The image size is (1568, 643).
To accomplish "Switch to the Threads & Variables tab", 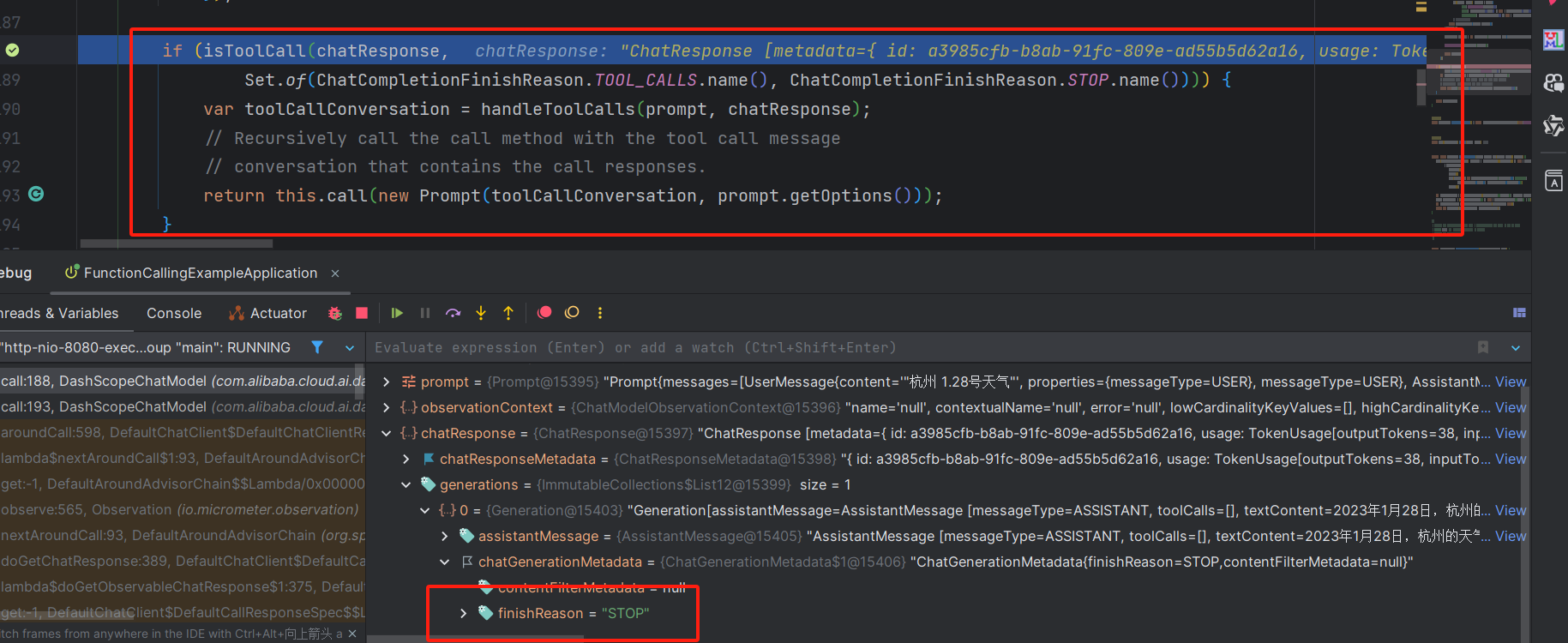I will (x=59, y=314).
